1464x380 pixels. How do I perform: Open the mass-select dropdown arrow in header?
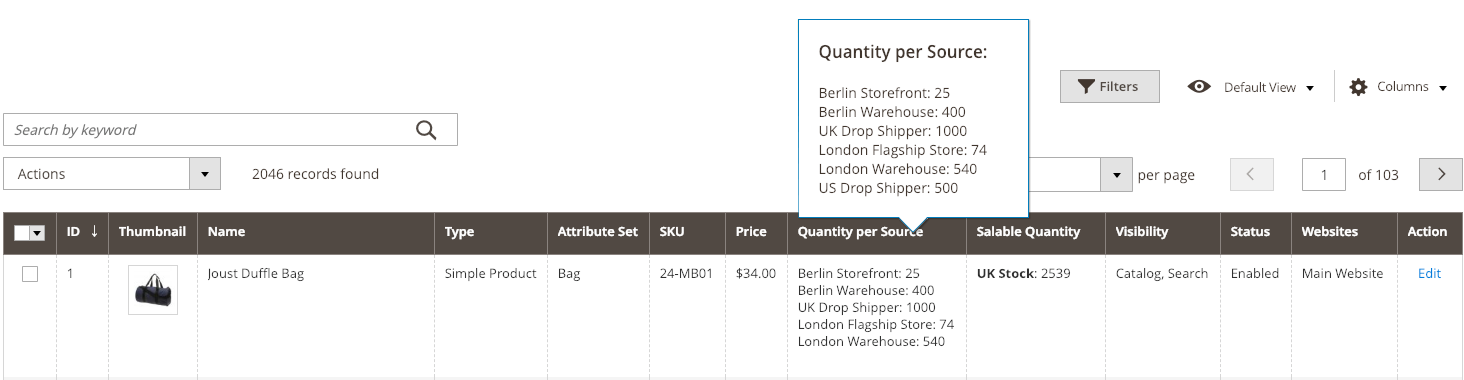coord(38,232)
